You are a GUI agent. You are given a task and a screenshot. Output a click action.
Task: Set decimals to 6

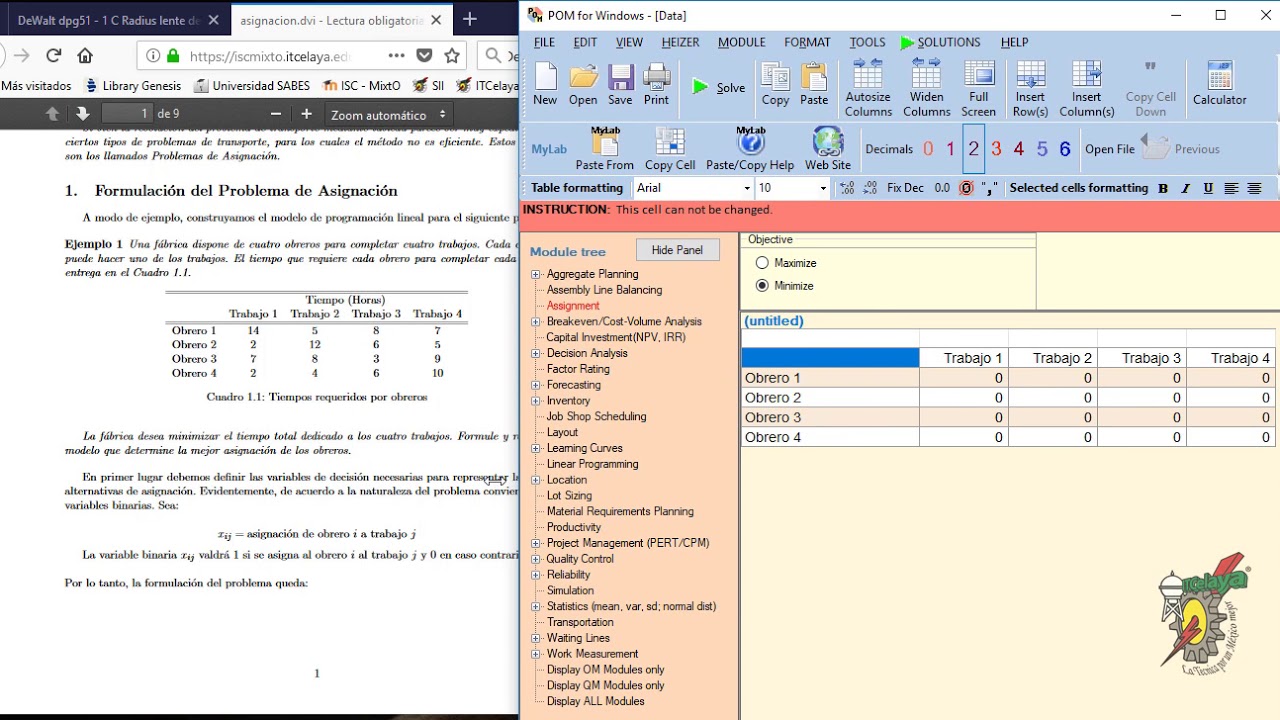[1065, 149]
